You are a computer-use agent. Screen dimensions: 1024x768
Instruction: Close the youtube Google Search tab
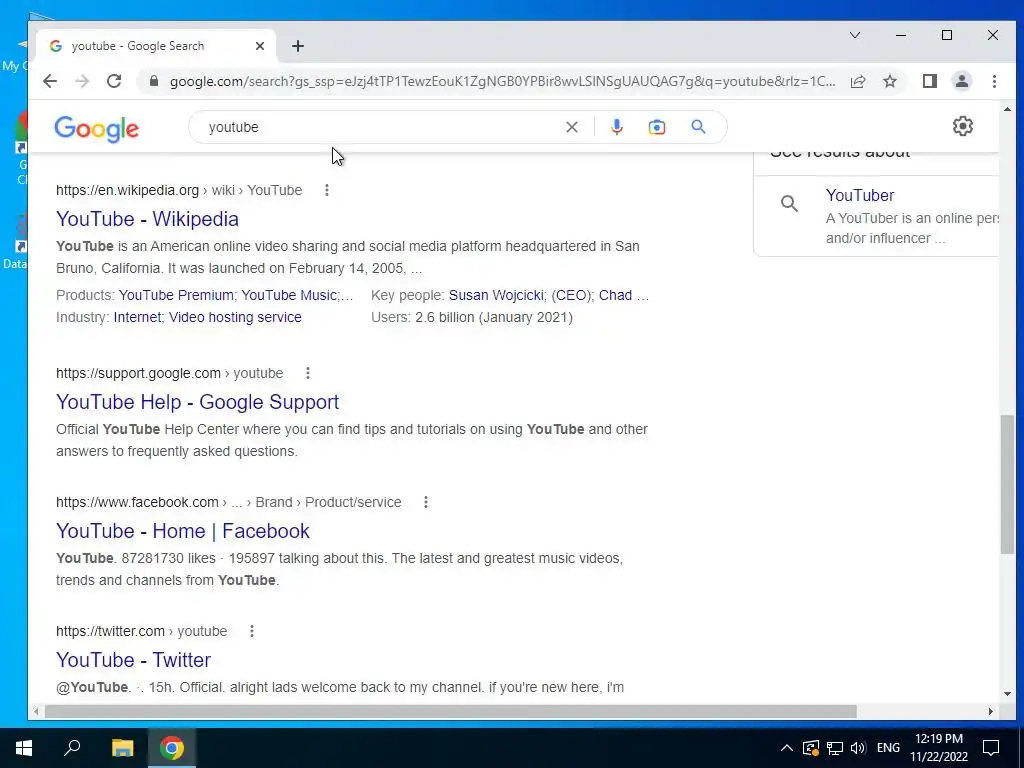(x=259, y=46)
